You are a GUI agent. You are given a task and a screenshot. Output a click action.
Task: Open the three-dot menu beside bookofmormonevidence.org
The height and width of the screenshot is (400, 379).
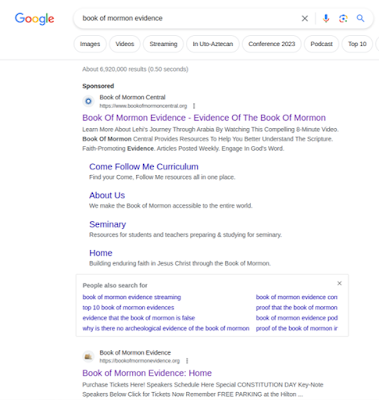coord(187,361)
